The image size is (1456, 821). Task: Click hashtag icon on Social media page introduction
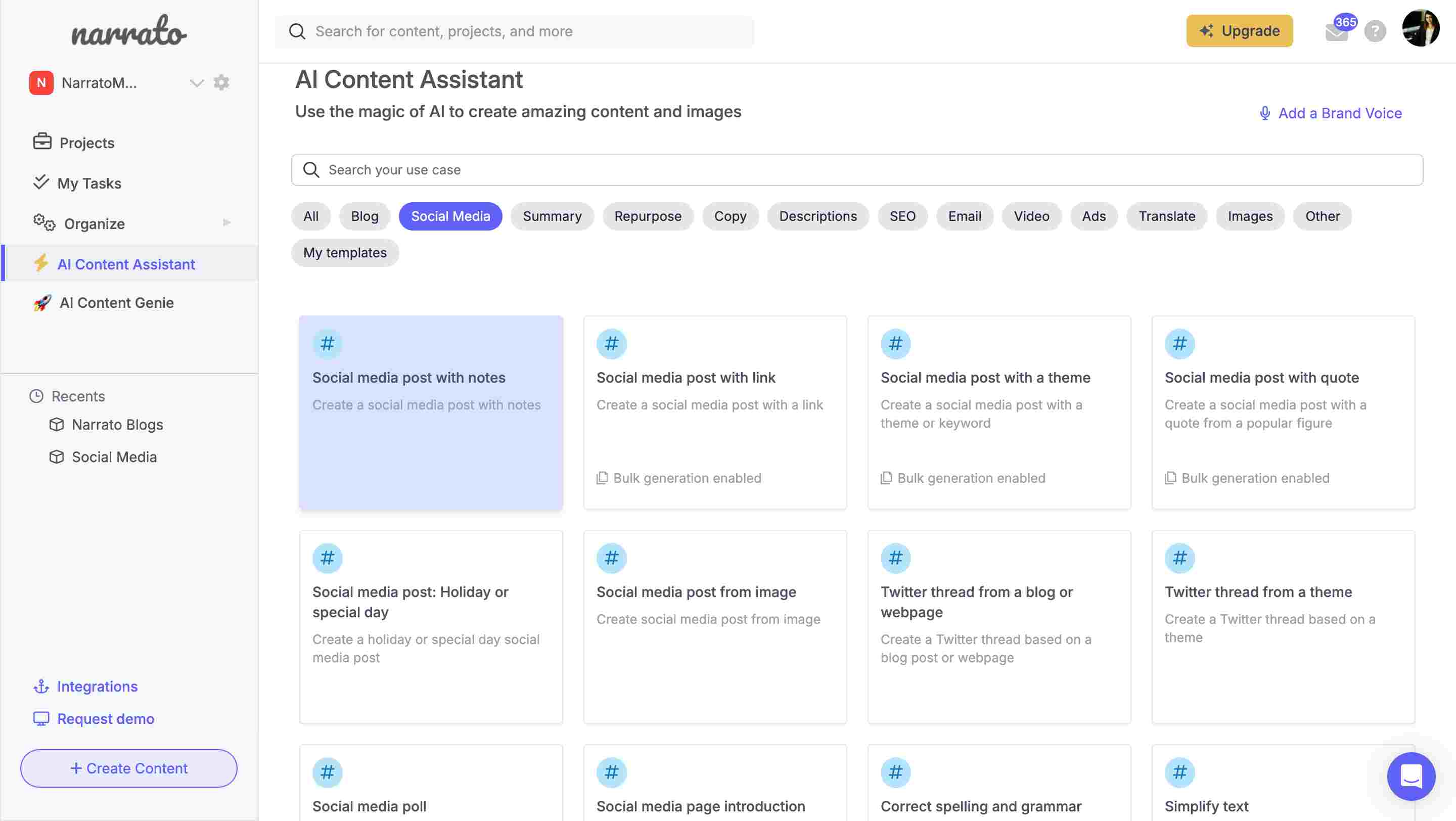[x=612, y=772]
